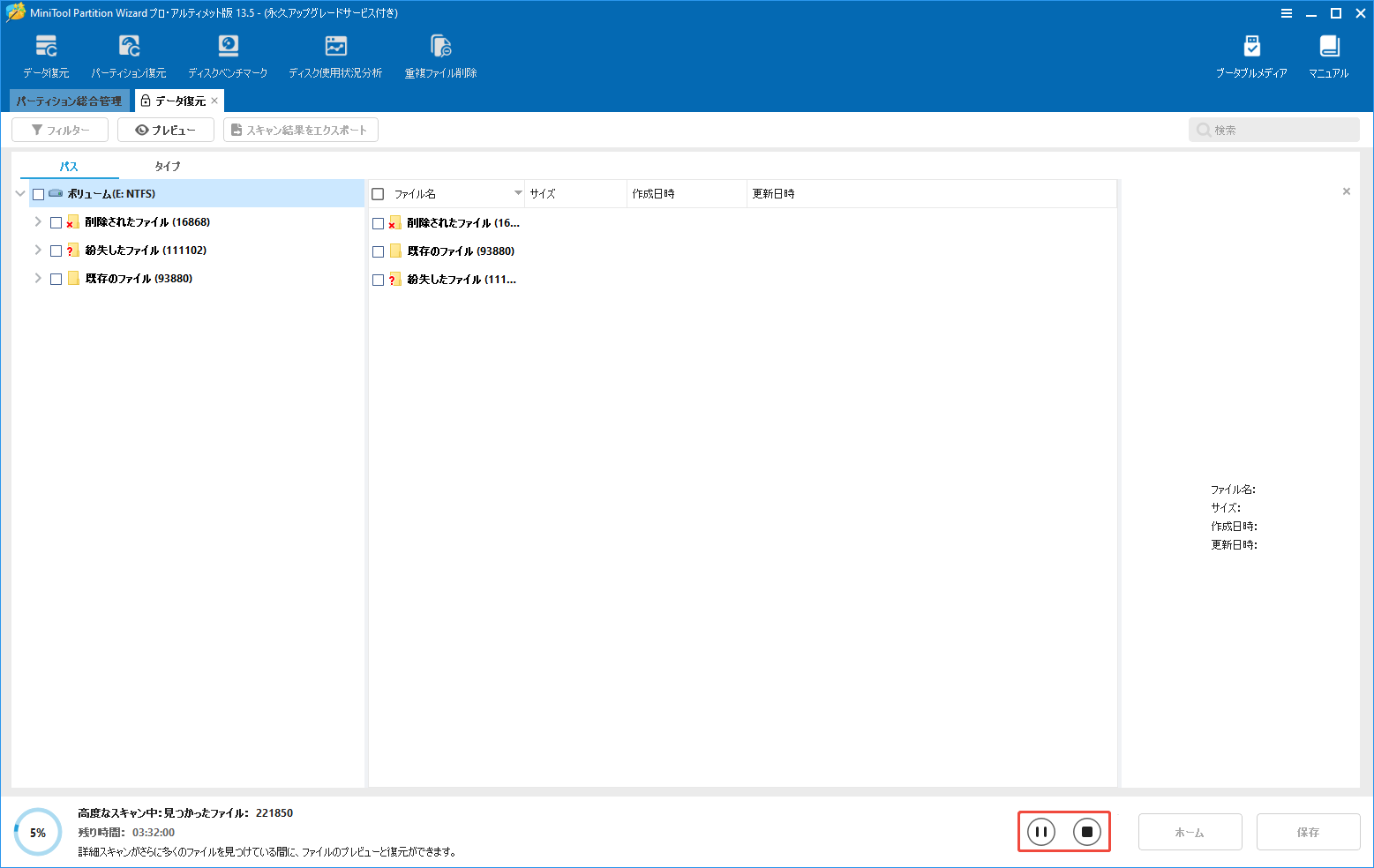Start 重複ファイル削除 tool
Screen dimensions: 1374x868
(440, 55)
